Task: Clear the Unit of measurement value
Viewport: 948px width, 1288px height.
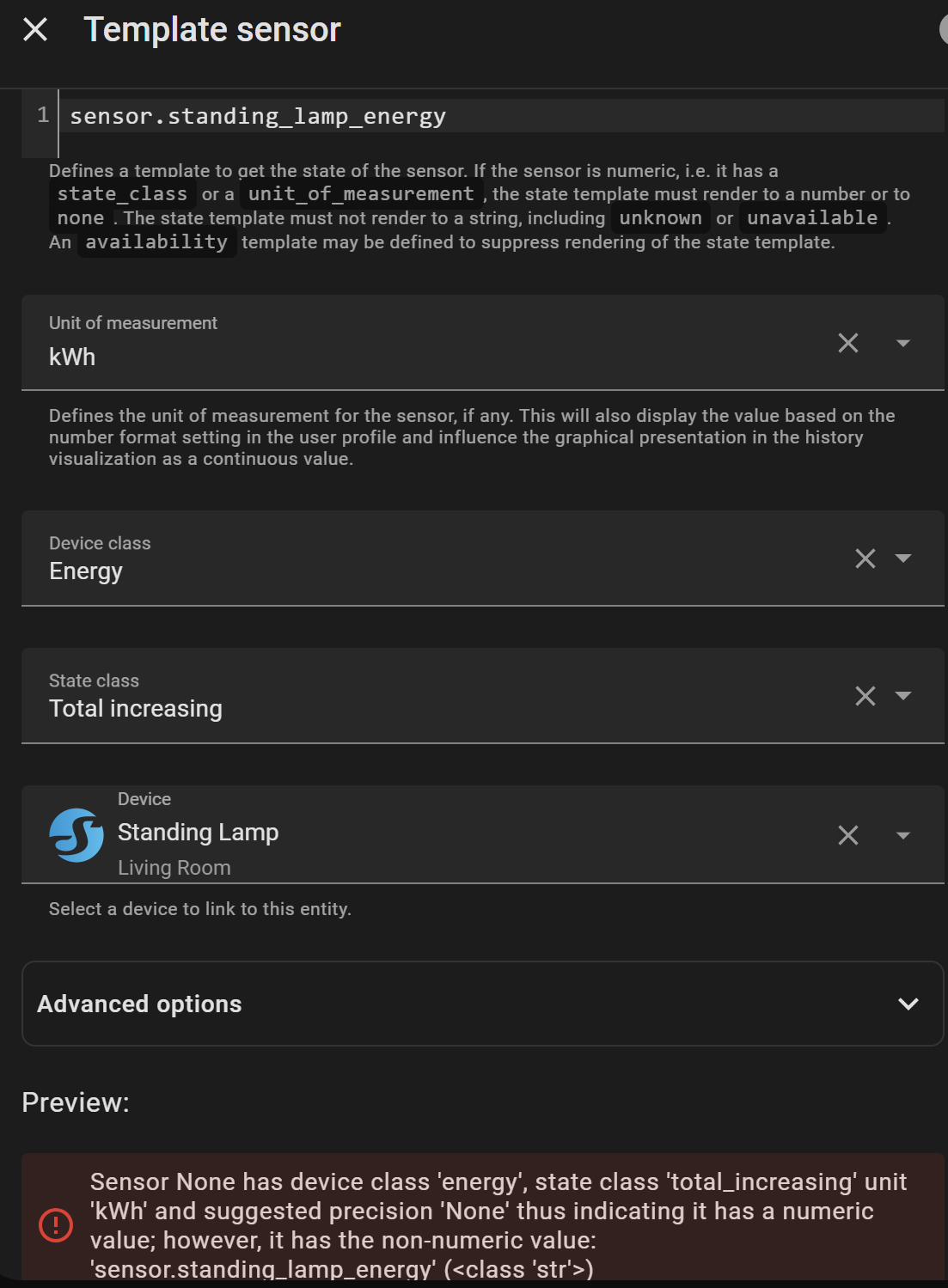Action: [x=848, y=343]
